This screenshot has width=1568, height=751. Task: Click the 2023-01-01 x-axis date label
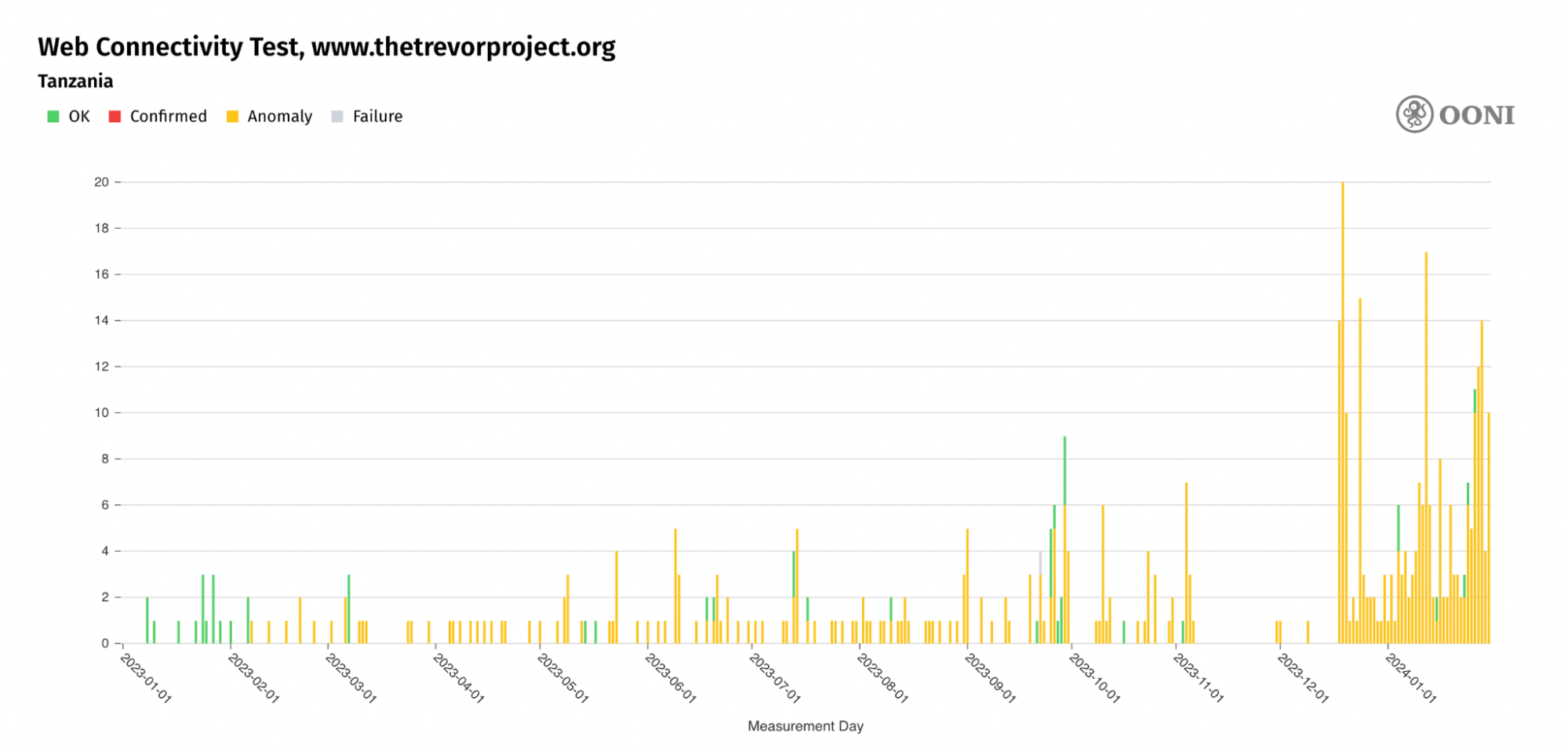[146, 679]
